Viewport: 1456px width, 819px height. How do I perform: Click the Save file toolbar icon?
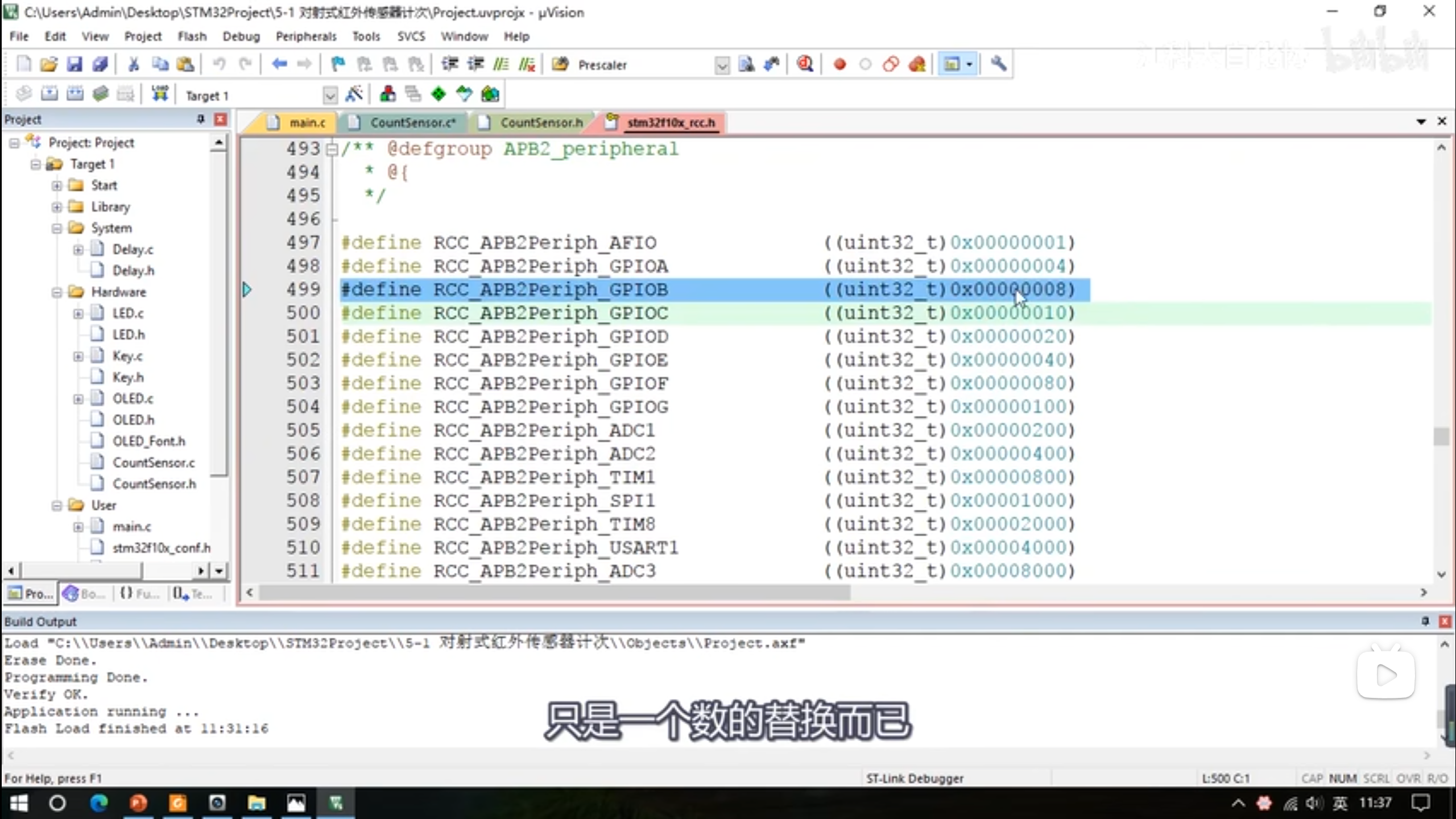coord(74,64)
